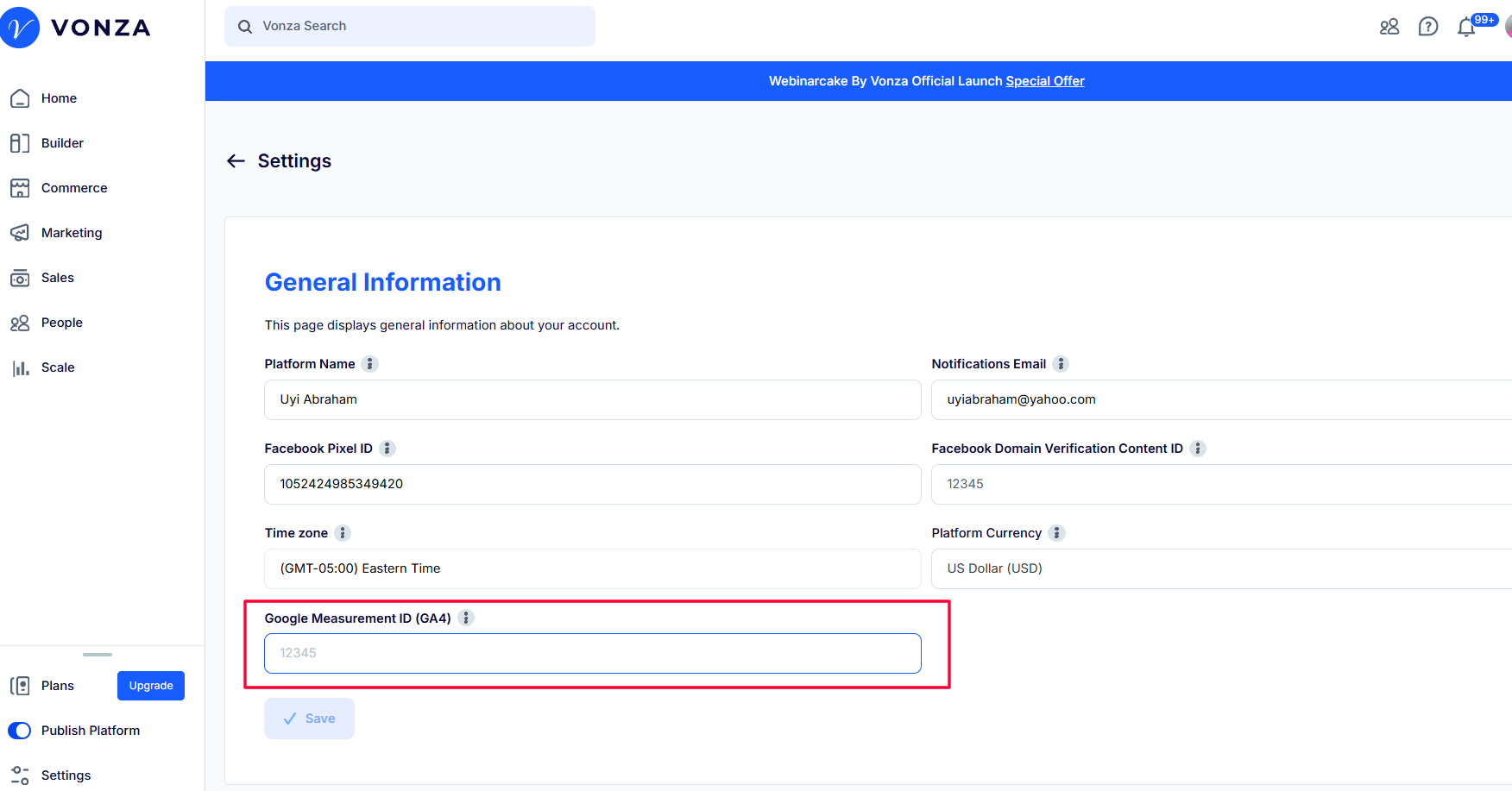Open the community people icon in header

[1389, 27]
